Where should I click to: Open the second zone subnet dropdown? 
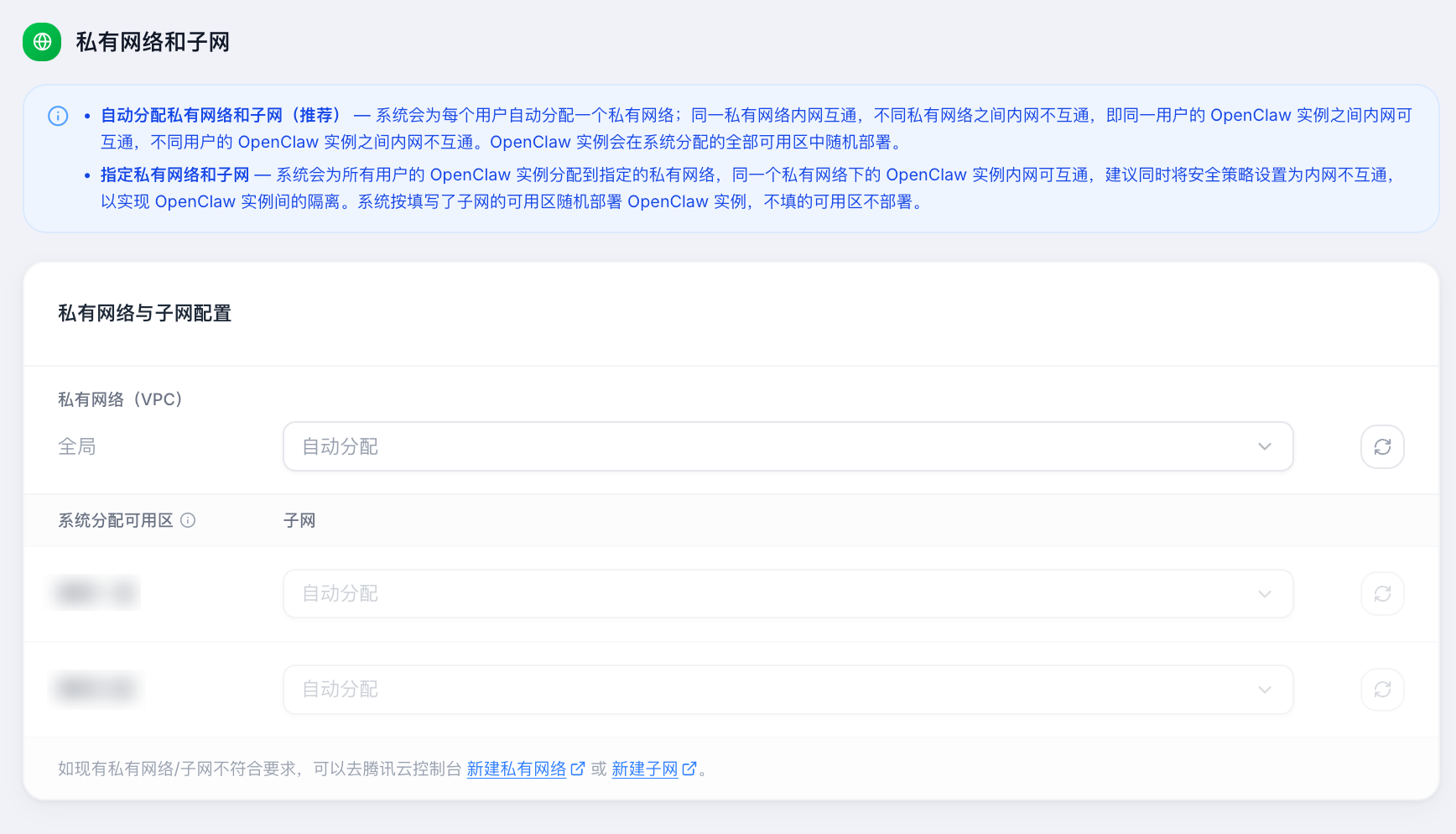788,690
